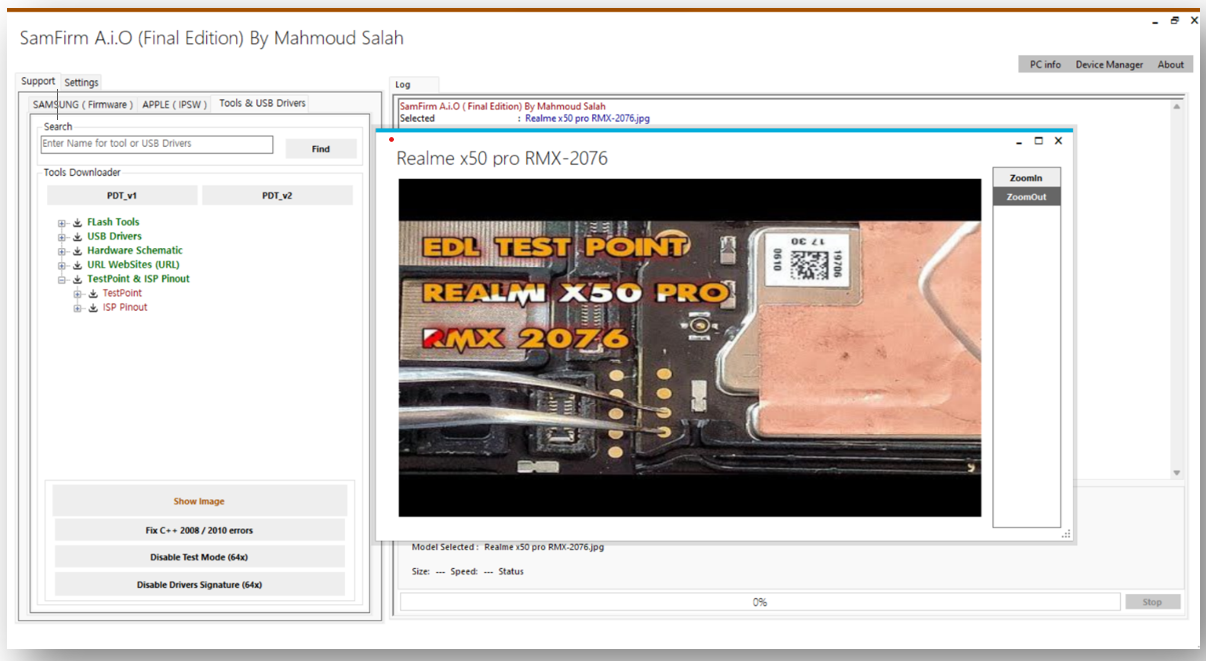Click Fix C++ 2008 / 2010 errors
This screenshot has width=1206, height=661.
coord(199,530)
